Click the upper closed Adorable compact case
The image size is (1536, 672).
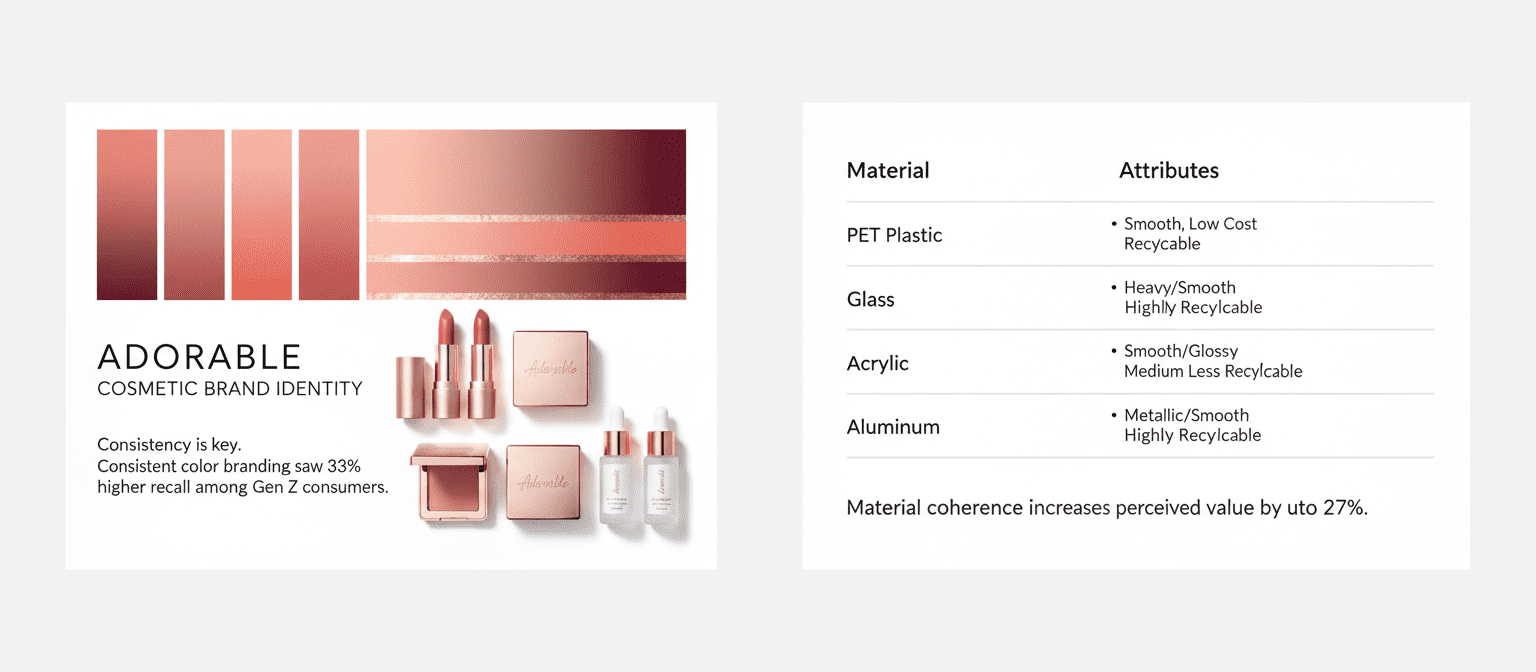coord(550,368)
